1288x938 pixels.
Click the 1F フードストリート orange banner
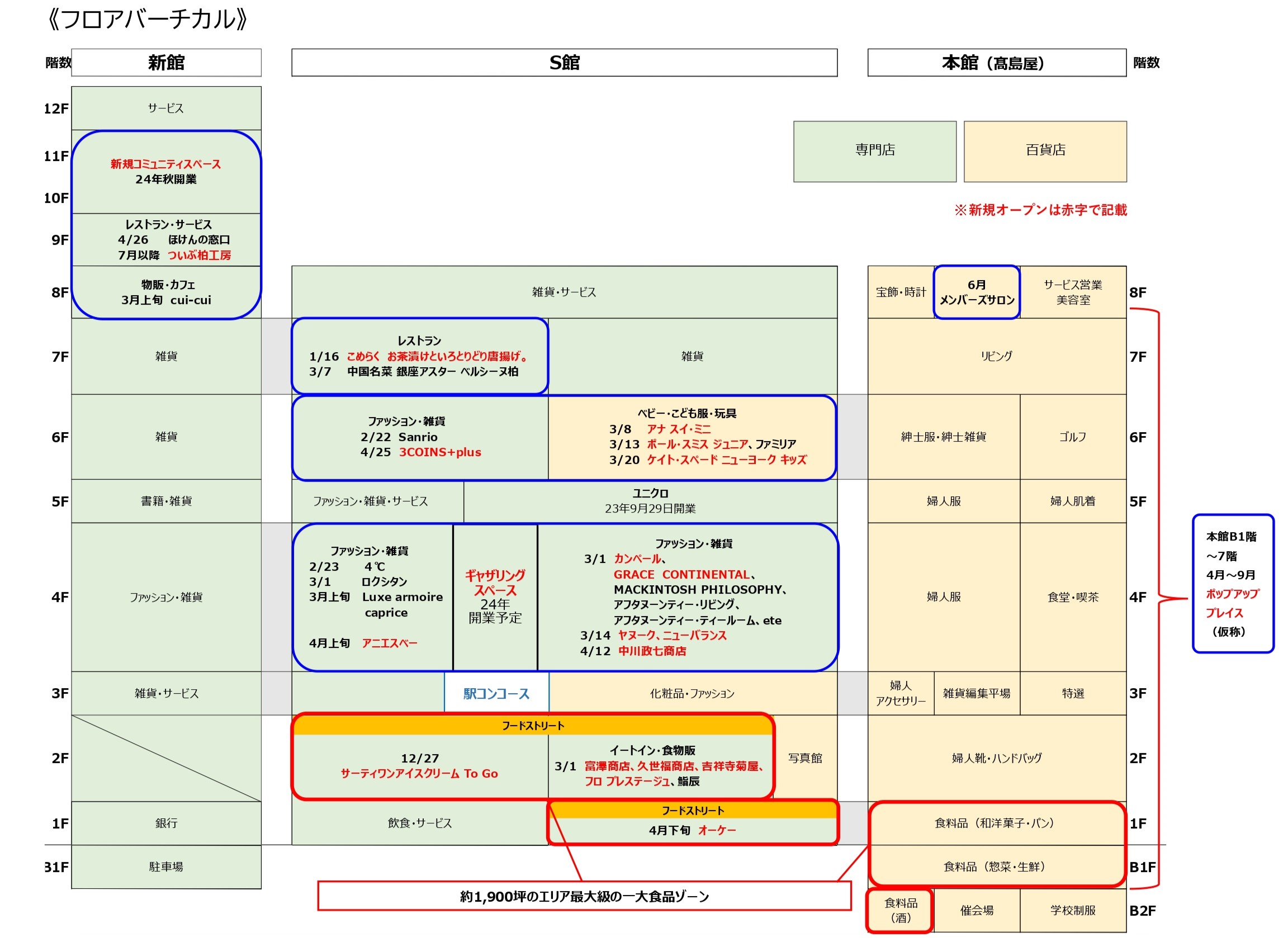[x=693, y=811]
